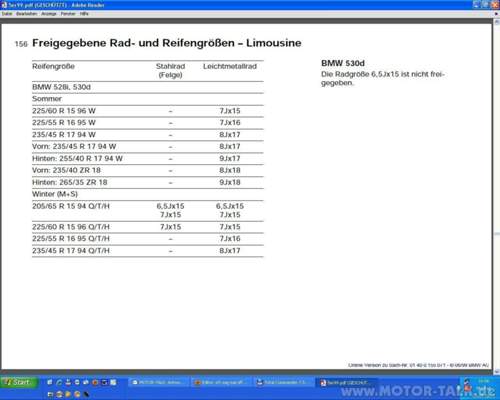Click the 'Winter (M+S)' section label
The width and height of the screenshot is (500, 400).
pos(55,194)
